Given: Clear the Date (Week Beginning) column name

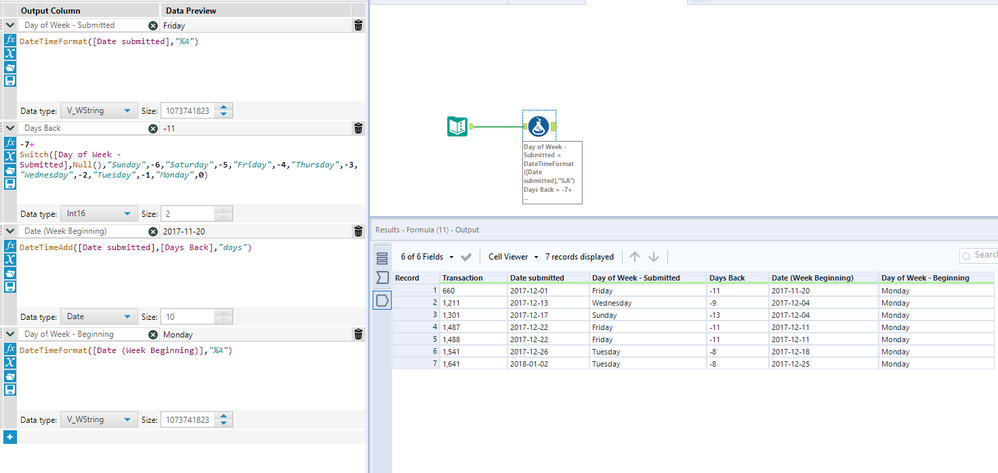Looking at the screenshot, I should (x=153, y=231).
